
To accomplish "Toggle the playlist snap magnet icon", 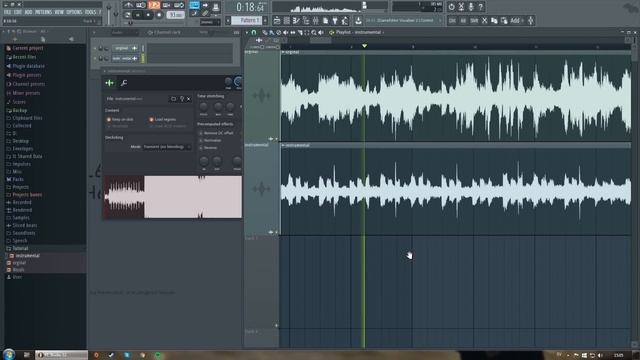I will click(x=254, y=32).
